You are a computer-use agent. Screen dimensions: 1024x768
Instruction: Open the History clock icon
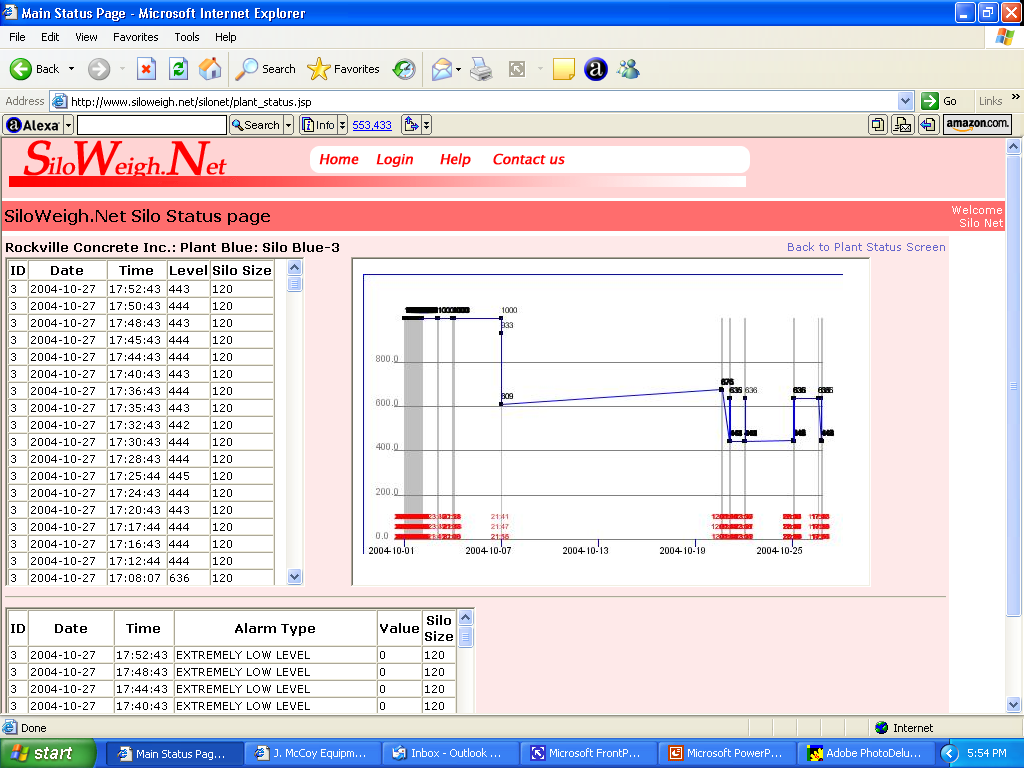tap(404, 69)
